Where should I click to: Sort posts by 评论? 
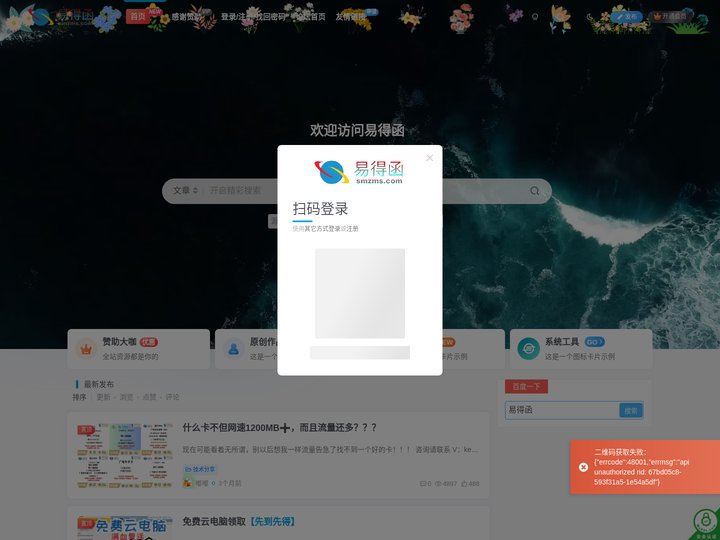(172, 397)
